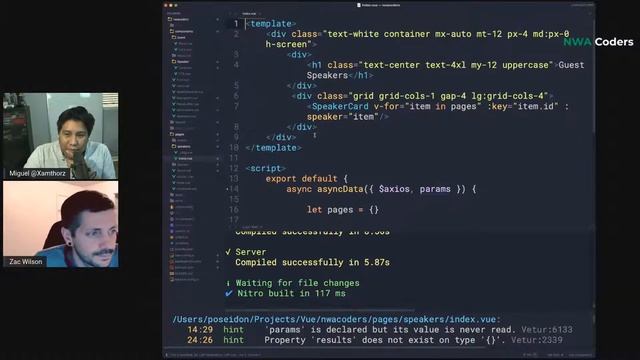
Task: Click line number 12 in the gutter
Action: (234, 168)
